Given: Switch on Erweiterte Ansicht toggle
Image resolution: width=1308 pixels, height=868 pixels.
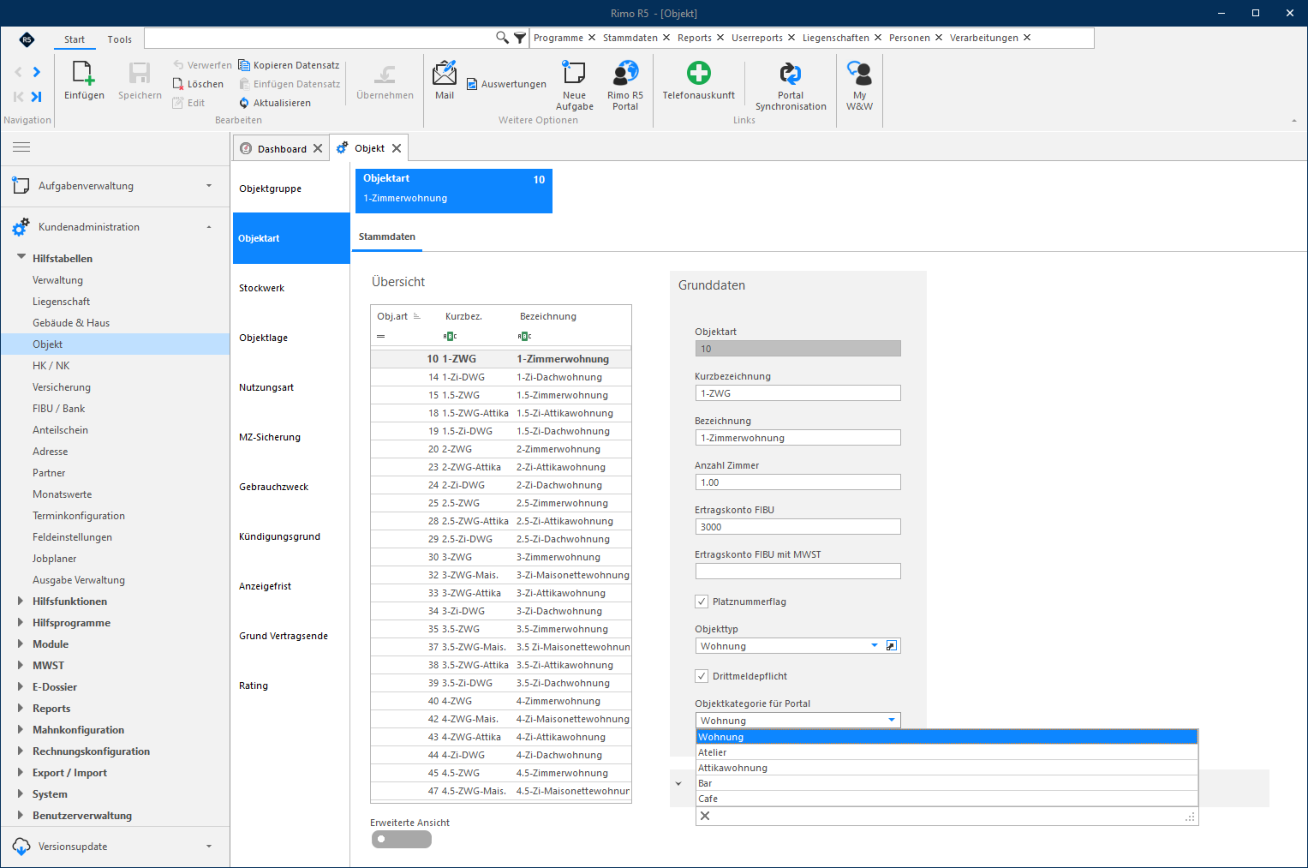Looking at the screenshot, I should (x=401, y=839).
